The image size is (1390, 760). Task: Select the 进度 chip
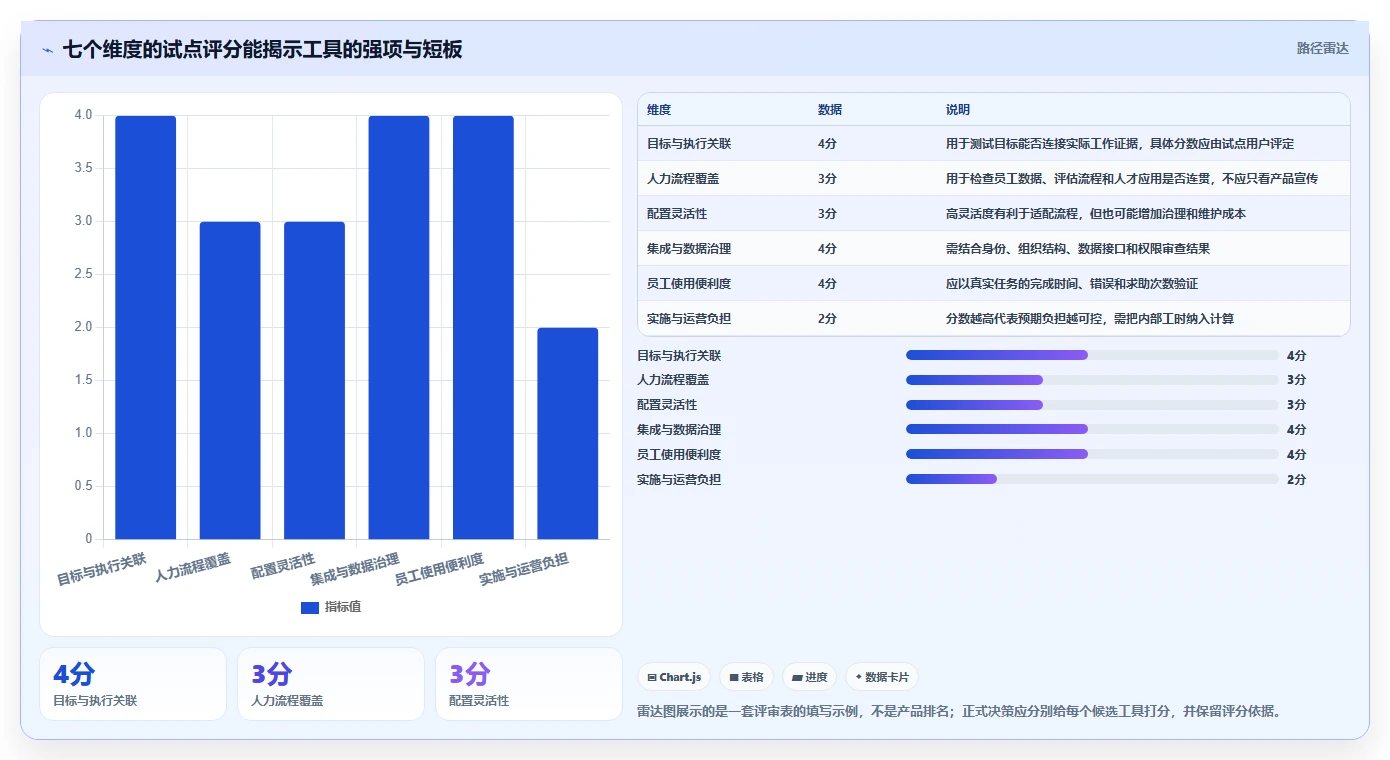tap(809, 677)
